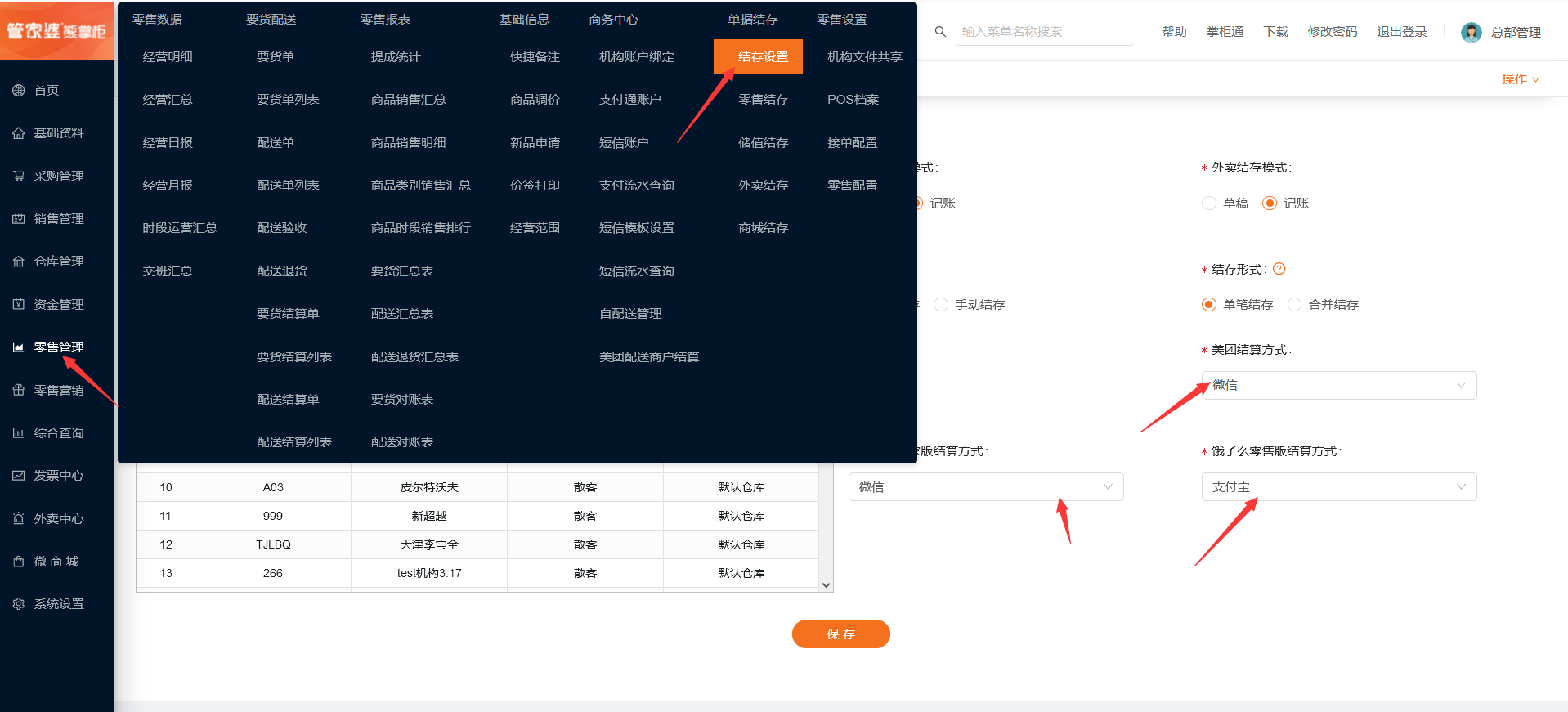
Task: Click the 综合查询 bar chart icon
Action: coord(18,433)
